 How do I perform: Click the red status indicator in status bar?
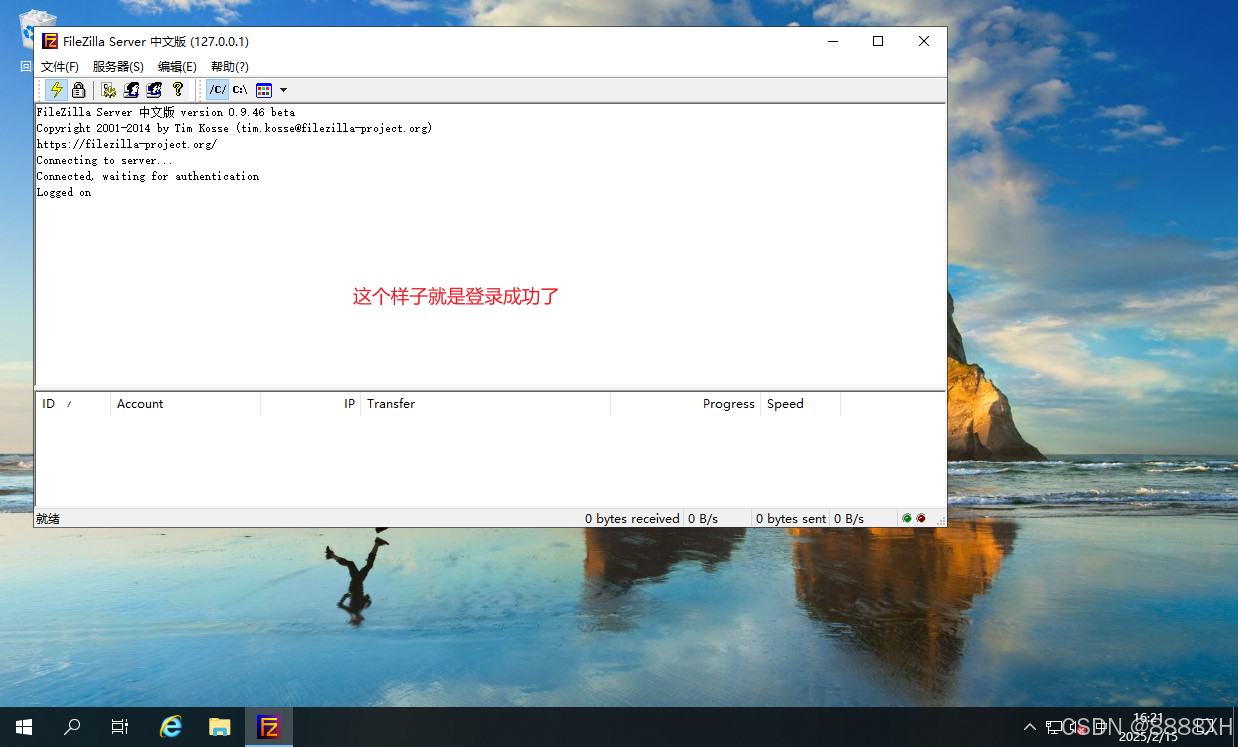[921, 518]
